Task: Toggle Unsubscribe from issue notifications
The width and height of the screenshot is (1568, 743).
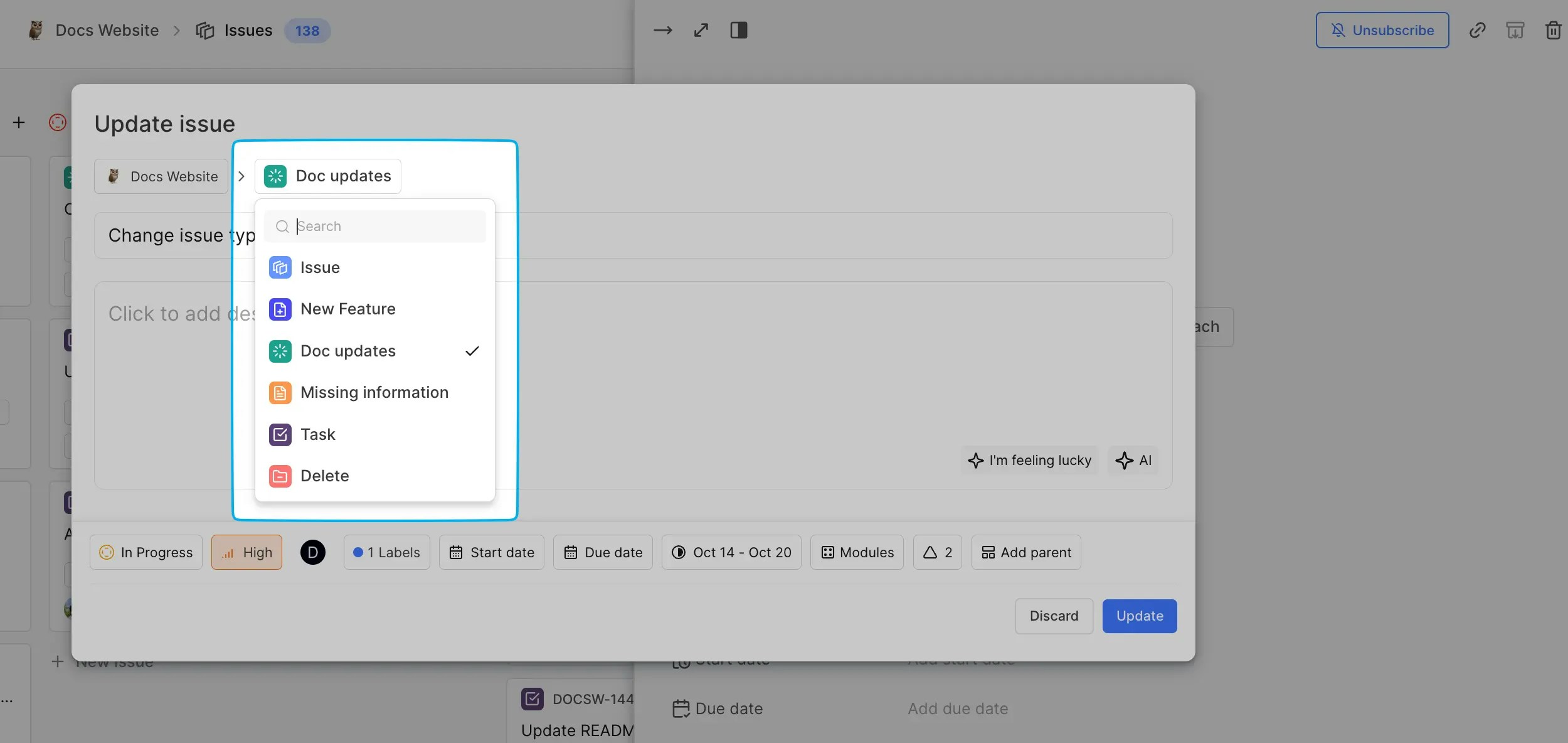Action: [x=1382, y=30]
